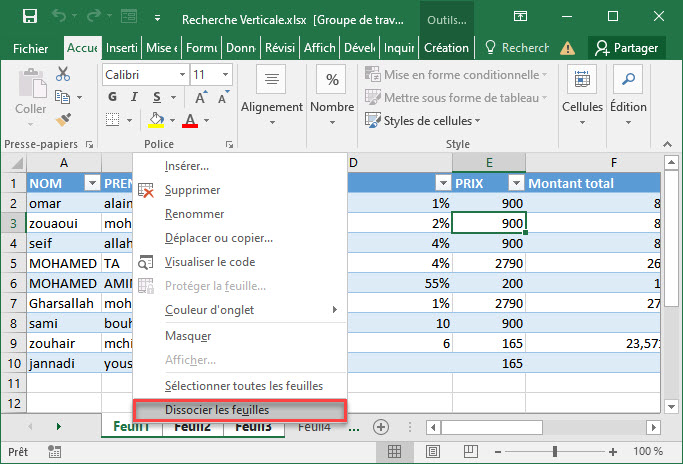Screen dimensions: 683x464
Task: Click the zoom slider handle
Action: tap(555, 451)
